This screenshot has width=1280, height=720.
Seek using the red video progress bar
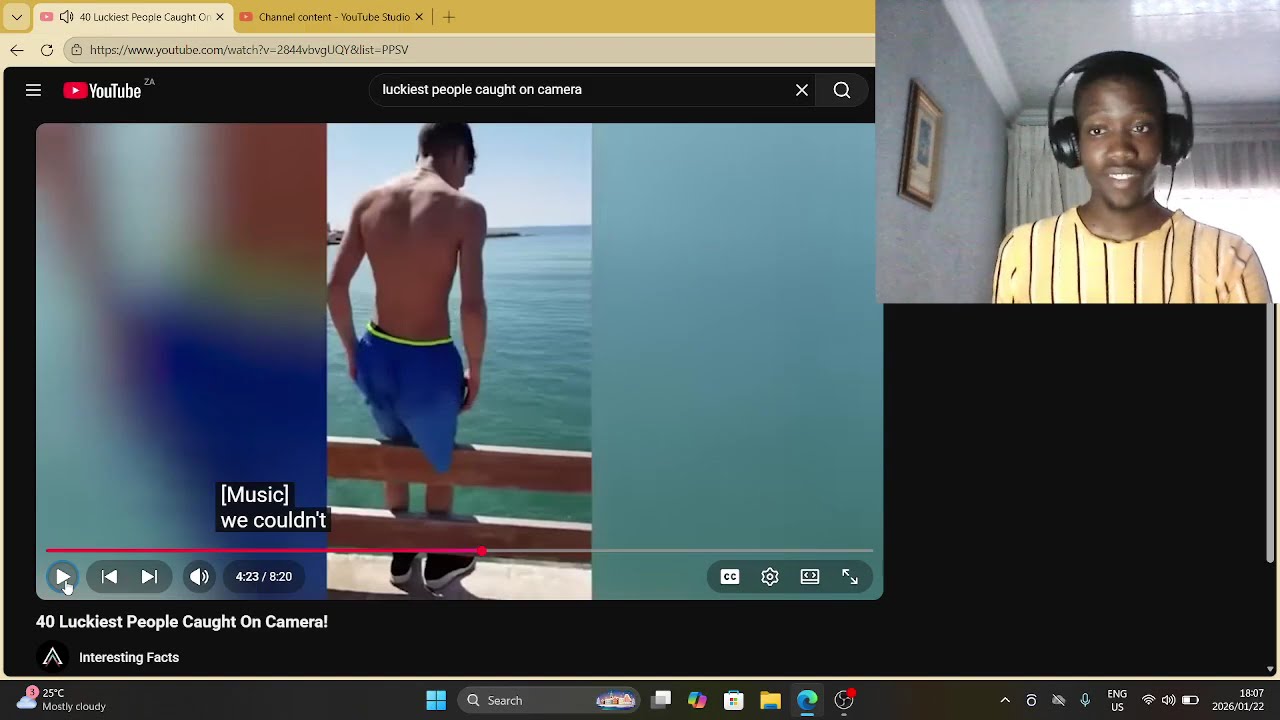click(459, 551)
